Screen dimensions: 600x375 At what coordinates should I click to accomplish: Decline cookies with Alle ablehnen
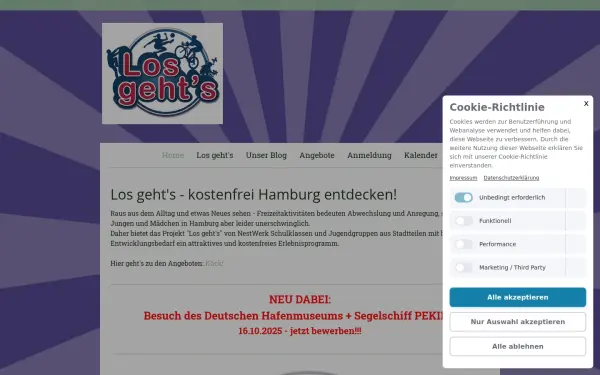click(x=517, y=346)
